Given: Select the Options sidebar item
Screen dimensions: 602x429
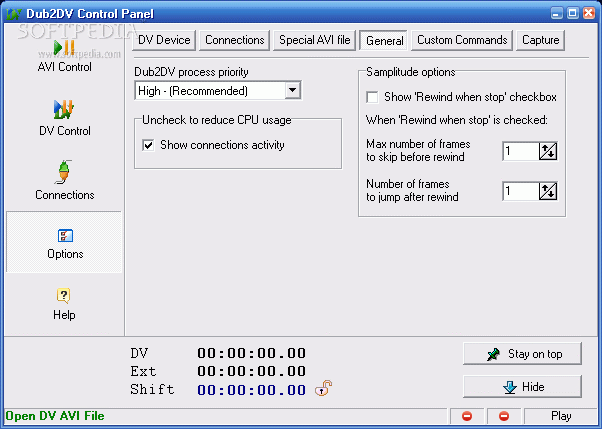Looking at the screenshot, I should tap(64, 242).
